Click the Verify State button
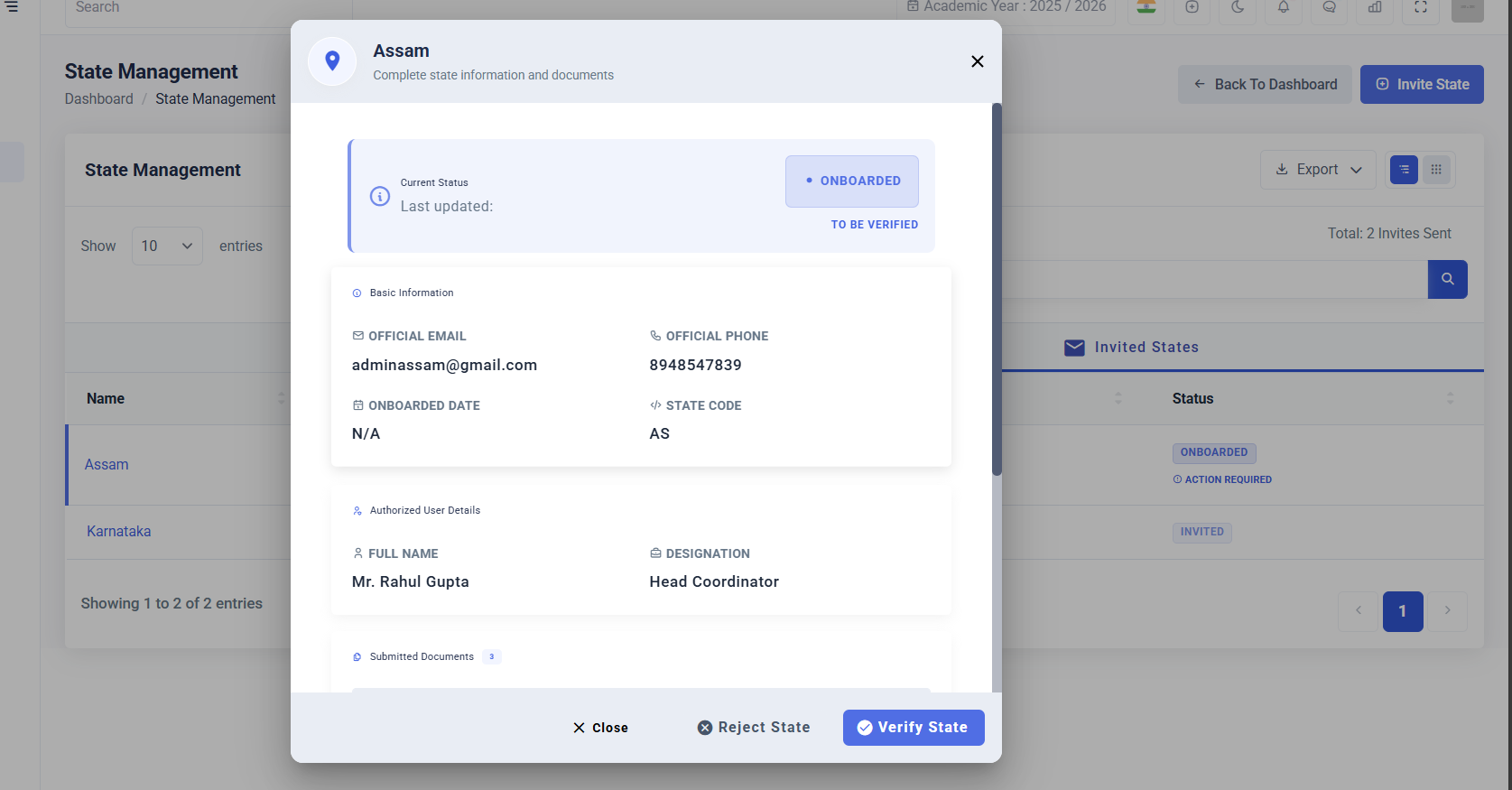Screen dimensions: 1512x790 click(914, 728)
